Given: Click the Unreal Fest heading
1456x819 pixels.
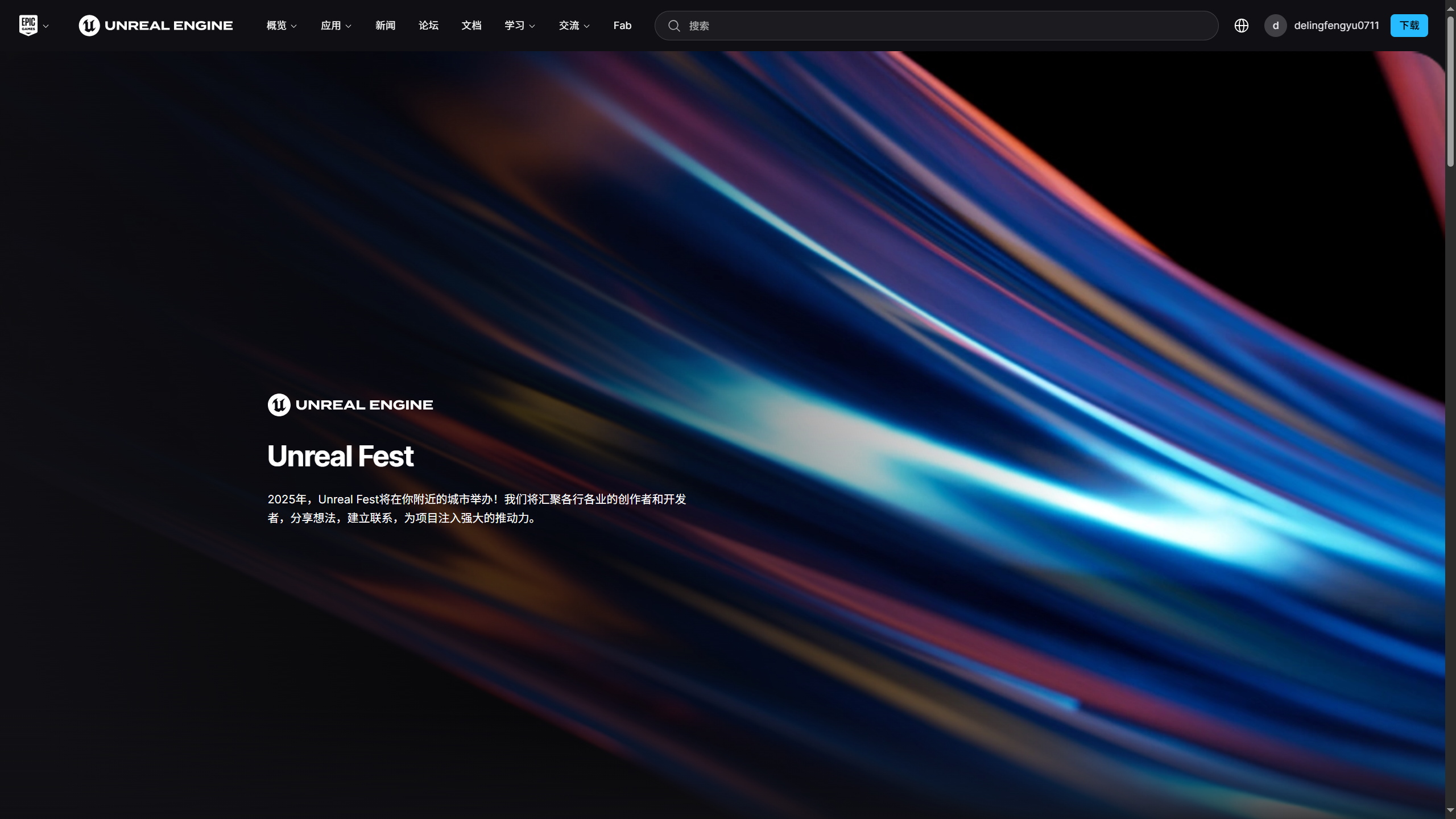Looking at the screenshot, I should [x=341, y=456].
